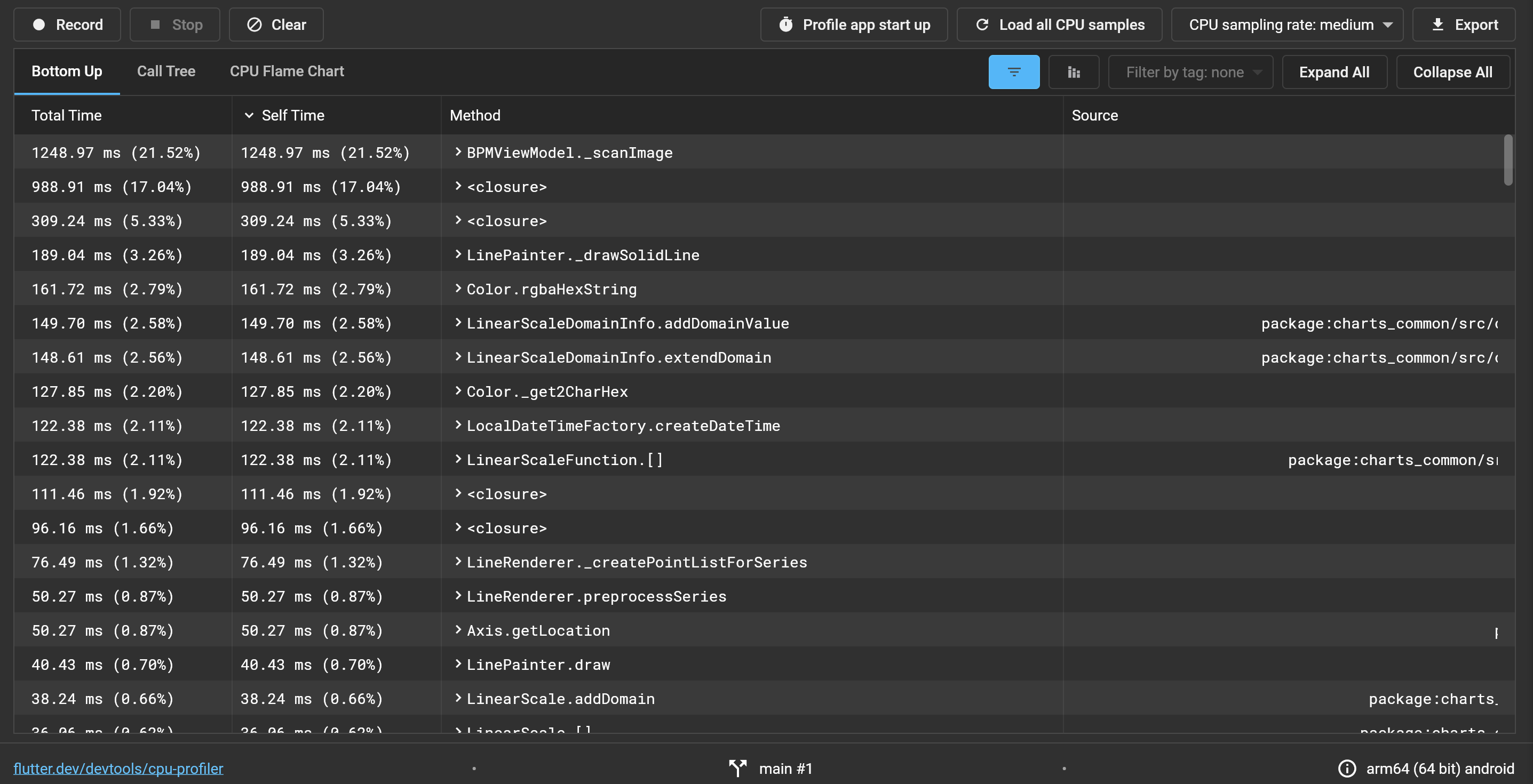Click the Method column header
Image resolution: width=1533 pixels, height=784 pixels.
[475, 115]
